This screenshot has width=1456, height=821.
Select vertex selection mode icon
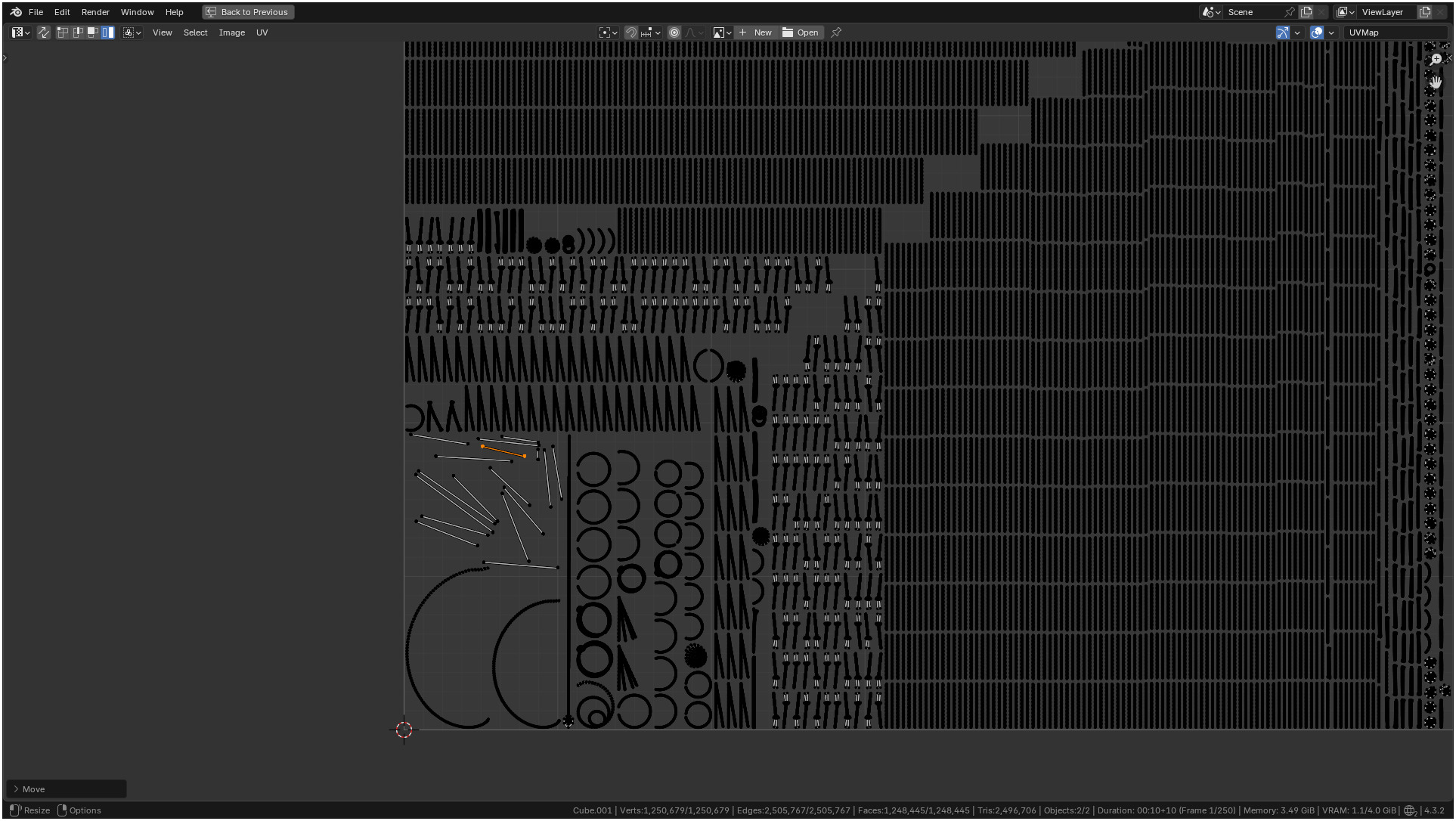click(63, 33)
